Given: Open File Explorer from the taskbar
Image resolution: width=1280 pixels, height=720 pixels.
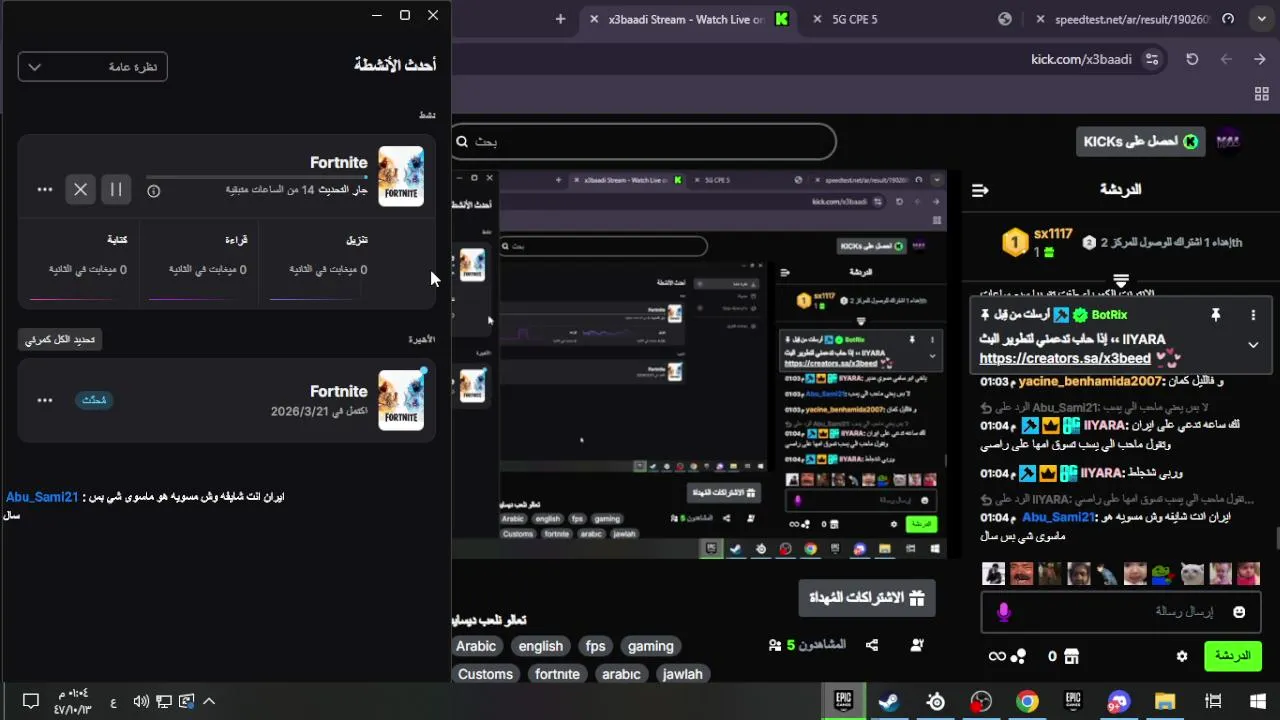Looking at the screenshot, I should coord(1165,701).
